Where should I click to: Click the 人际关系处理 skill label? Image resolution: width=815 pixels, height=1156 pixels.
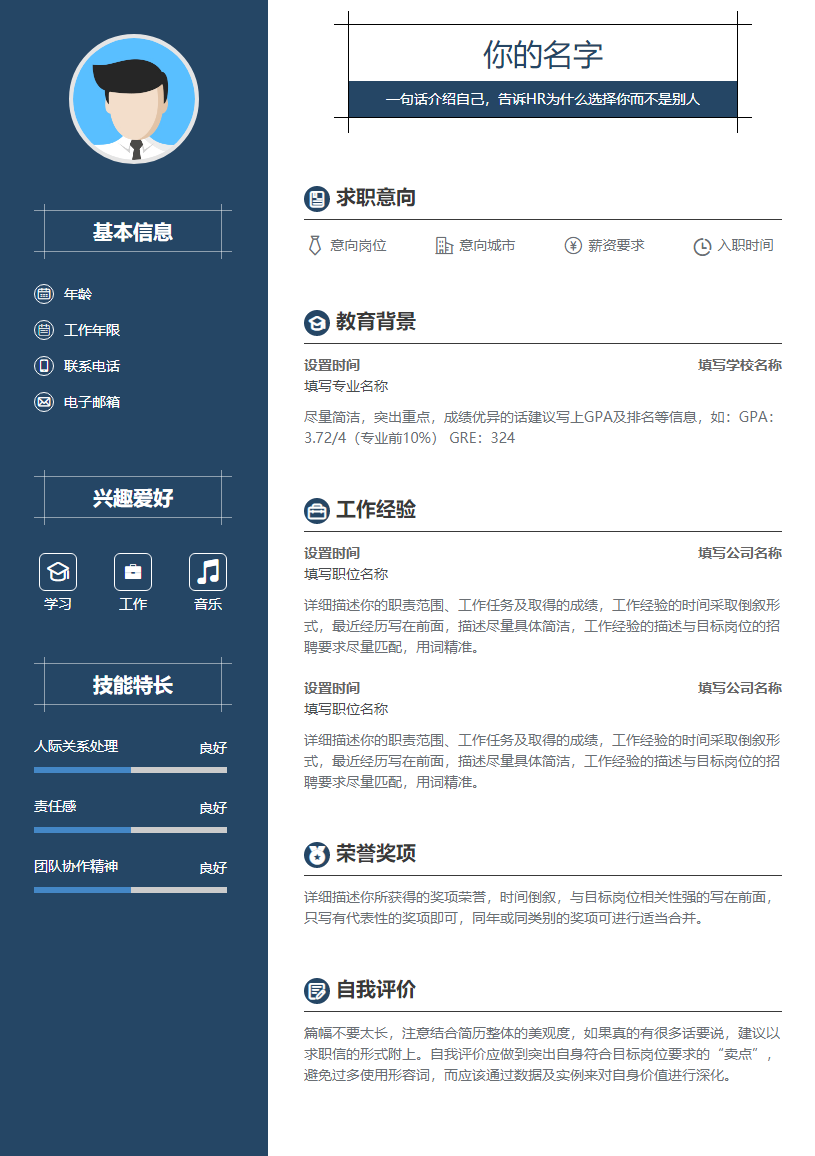(76, 746)
